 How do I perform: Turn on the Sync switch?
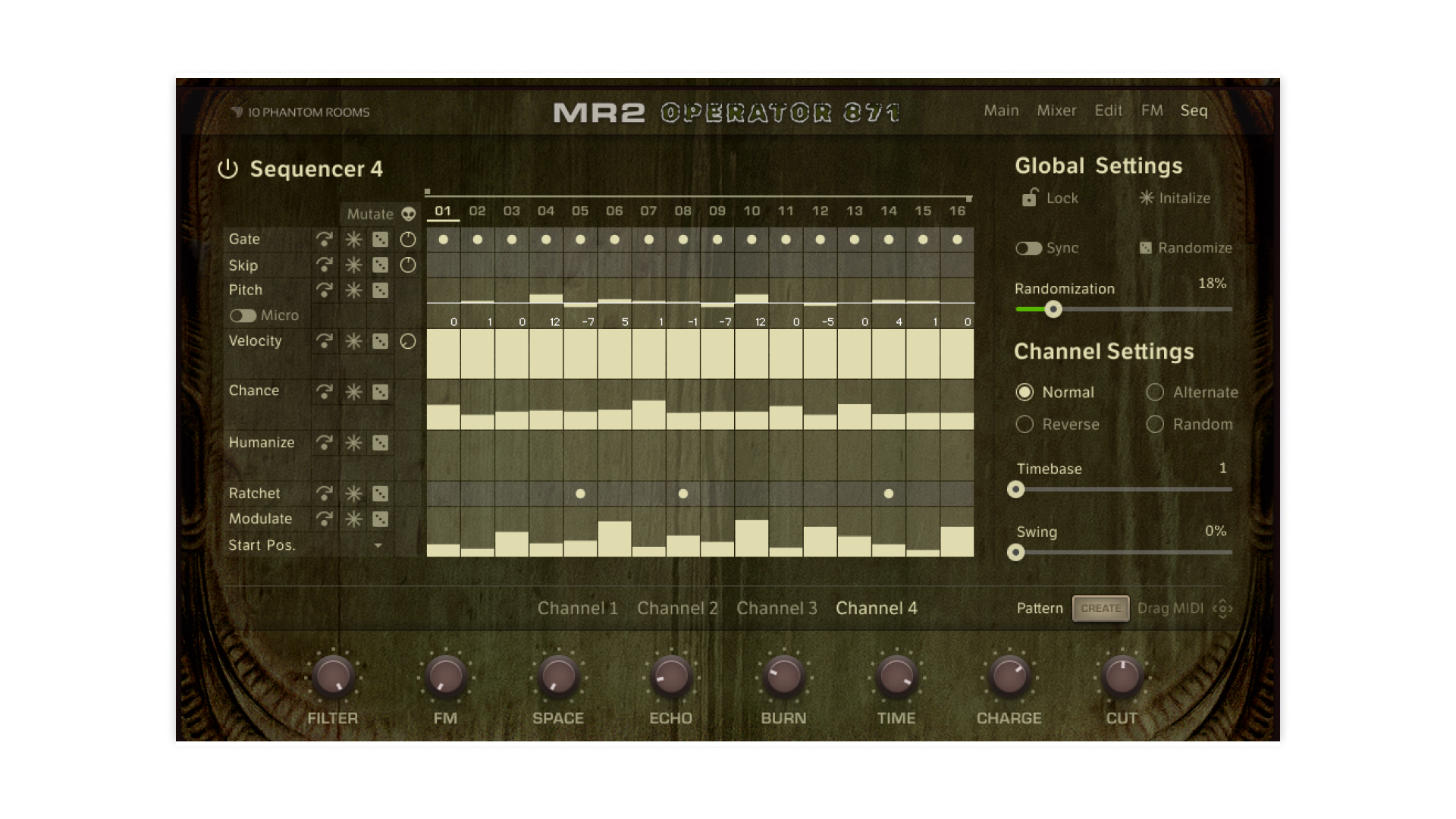coord(1028,249)
